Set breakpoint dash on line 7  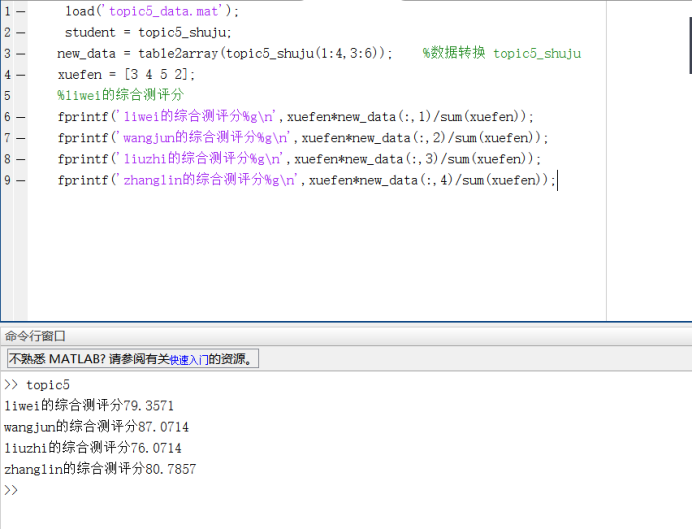[21, 138]
